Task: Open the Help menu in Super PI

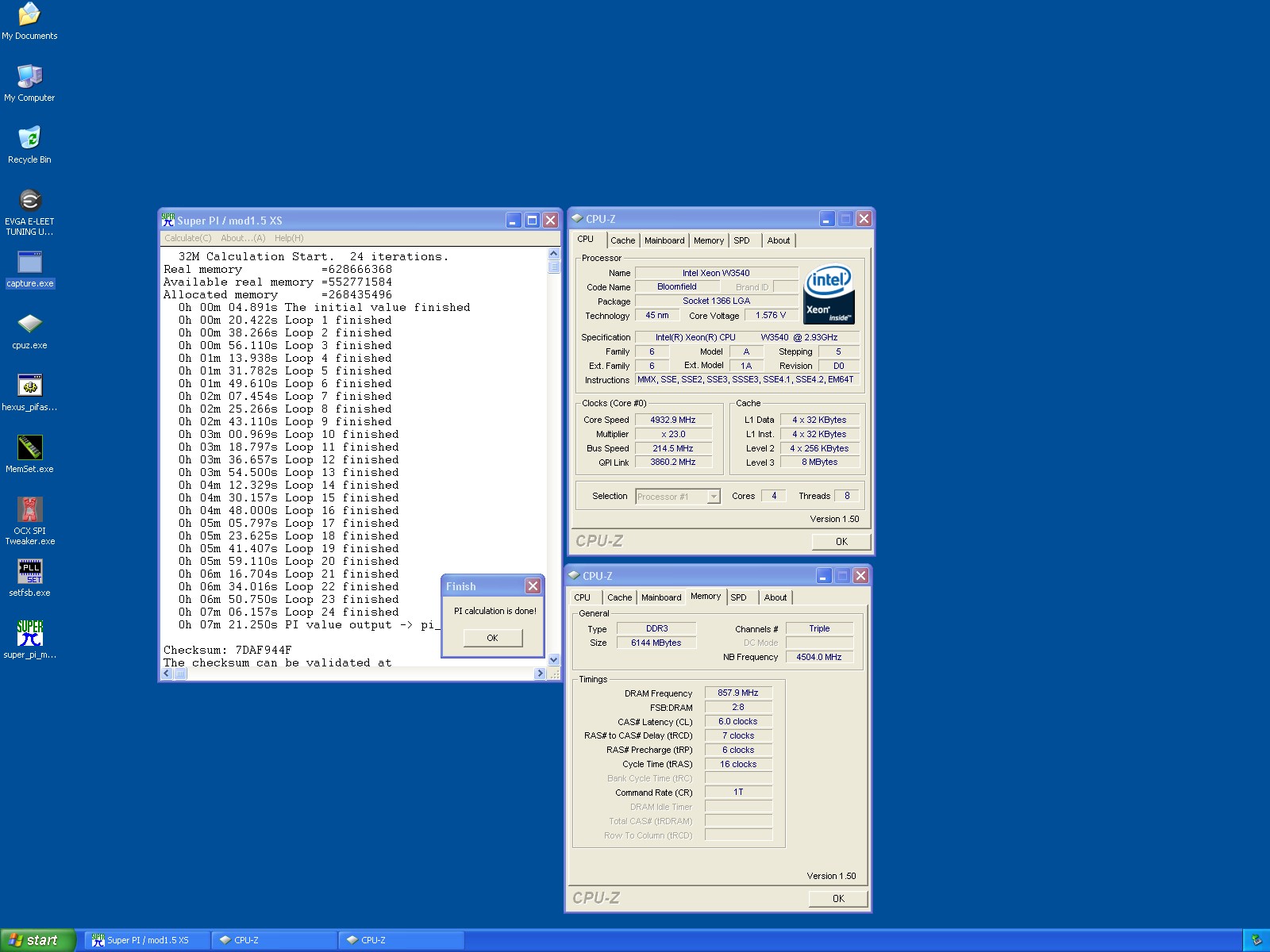Action: pos(289,238)
